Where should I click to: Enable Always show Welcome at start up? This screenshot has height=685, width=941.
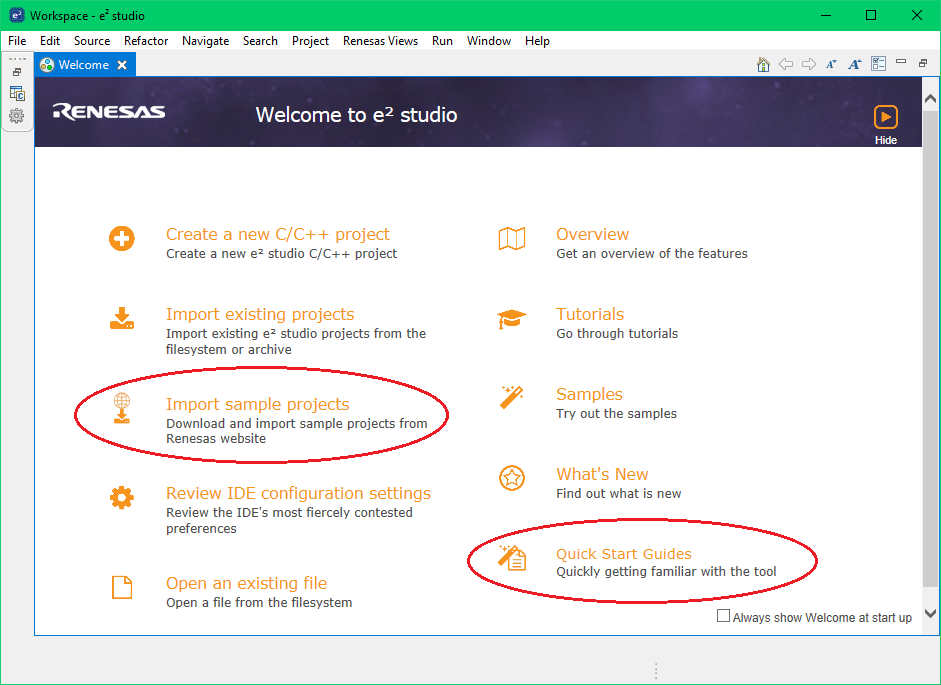(724, 616)
